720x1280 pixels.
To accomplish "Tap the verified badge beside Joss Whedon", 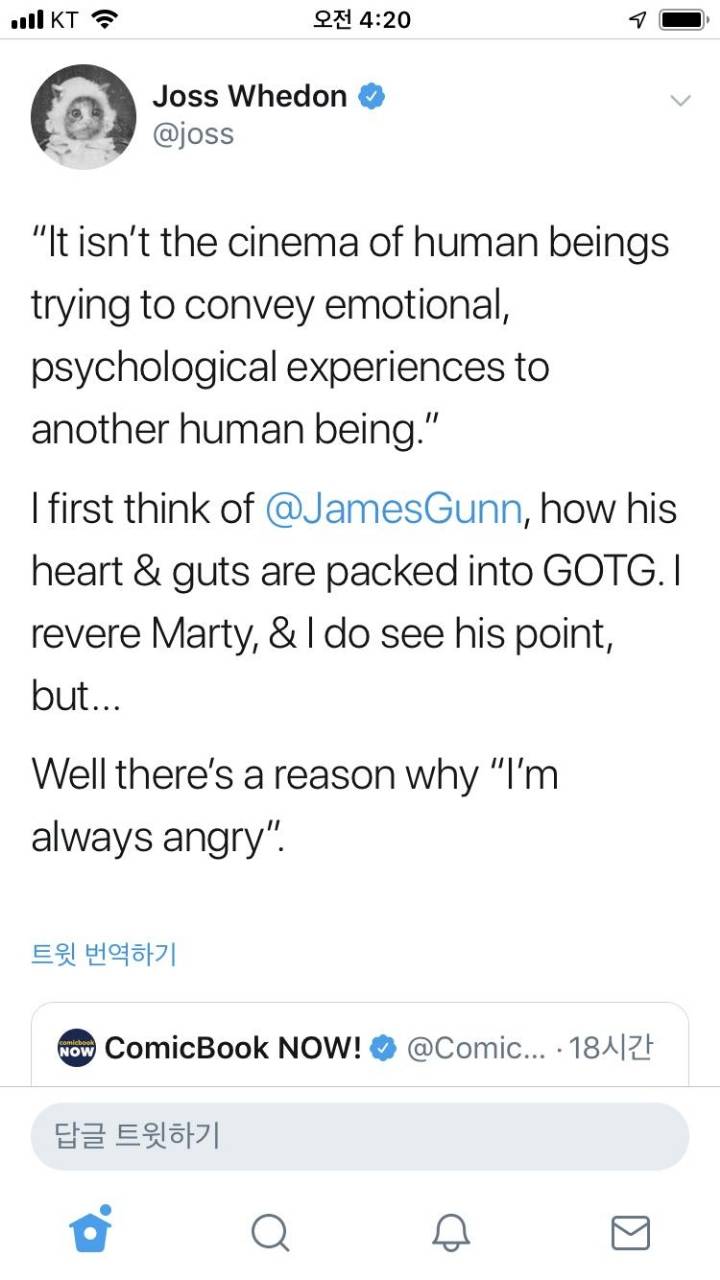I will pyautogui.click(x=372, y=97).
